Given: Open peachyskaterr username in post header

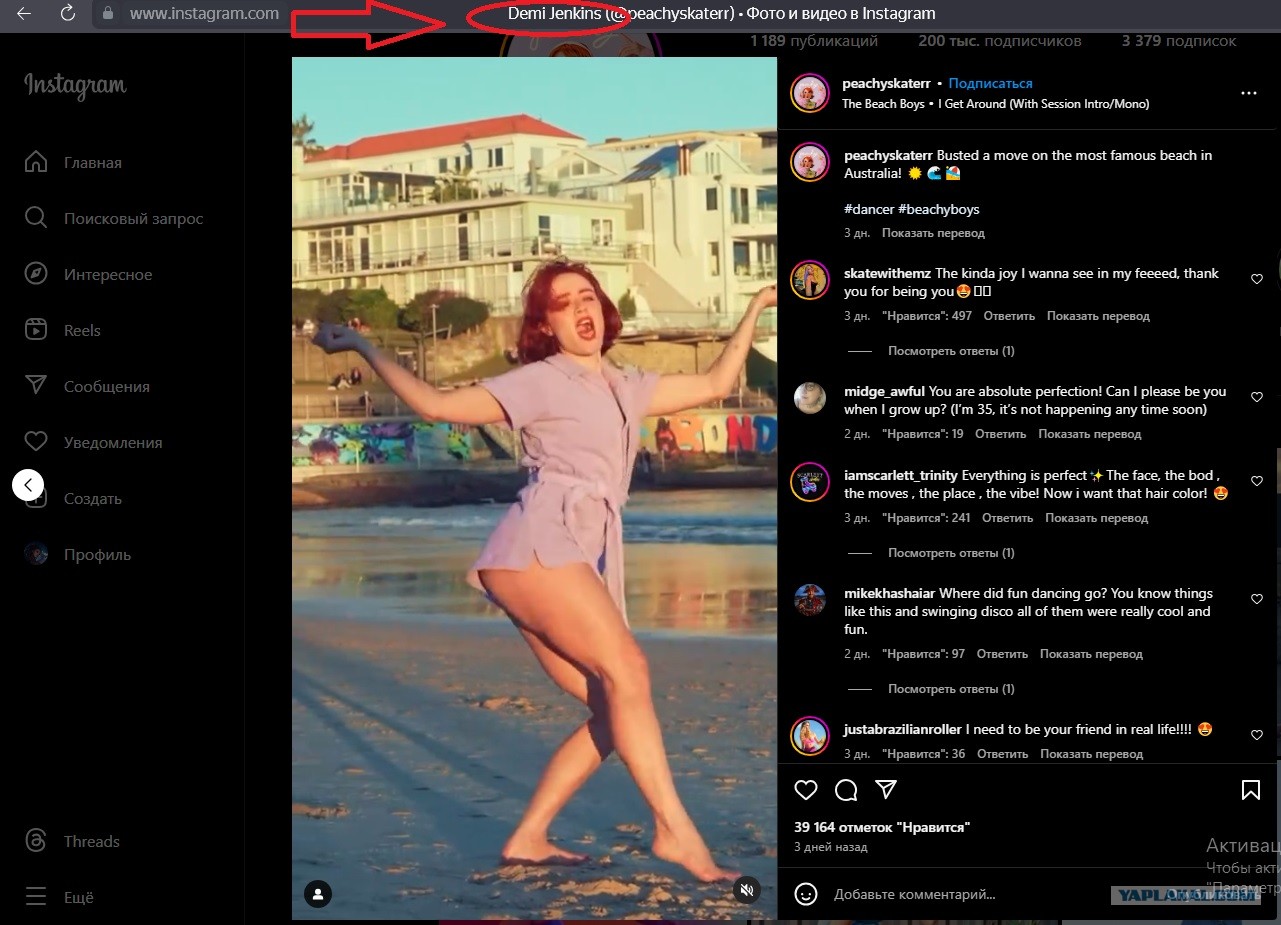Looking at the screenshot, I should (x=886, y=83).
